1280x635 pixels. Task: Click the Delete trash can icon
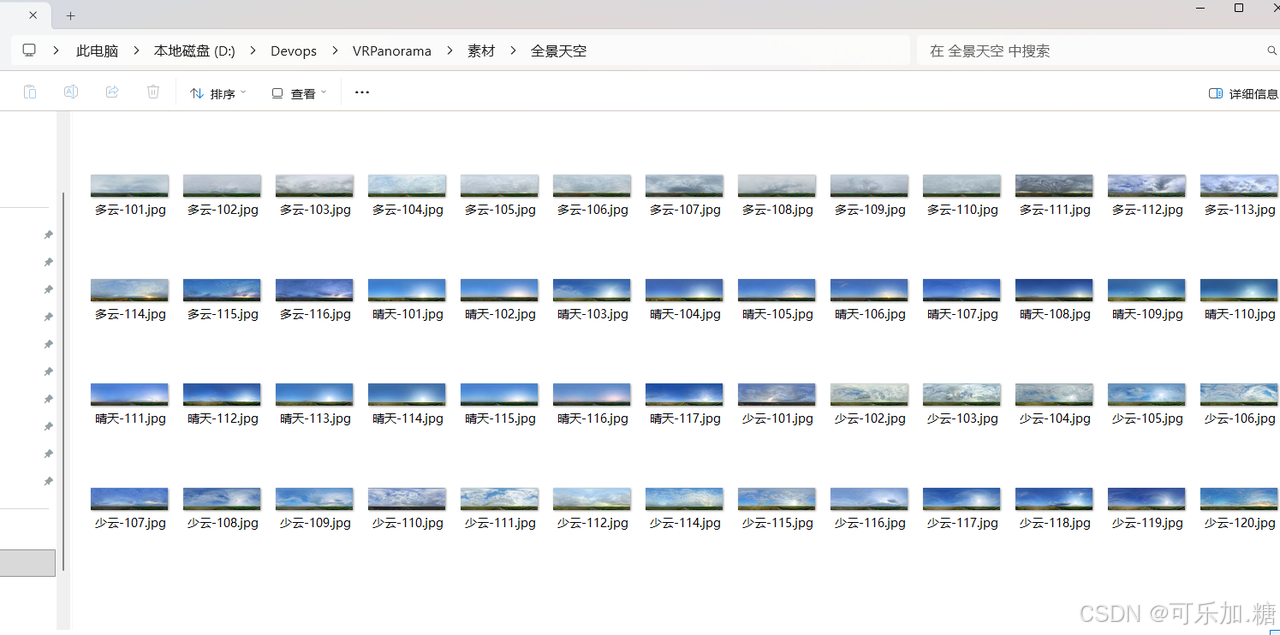[153, 92]
